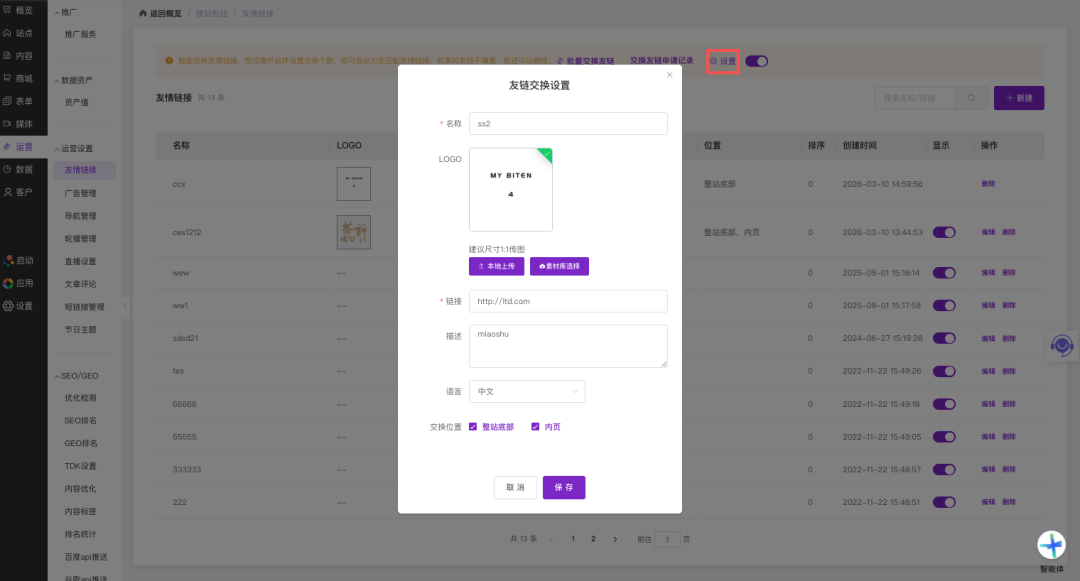The image size is (1080, 581).
Task: Click the page jump number input
Action: 667,540
